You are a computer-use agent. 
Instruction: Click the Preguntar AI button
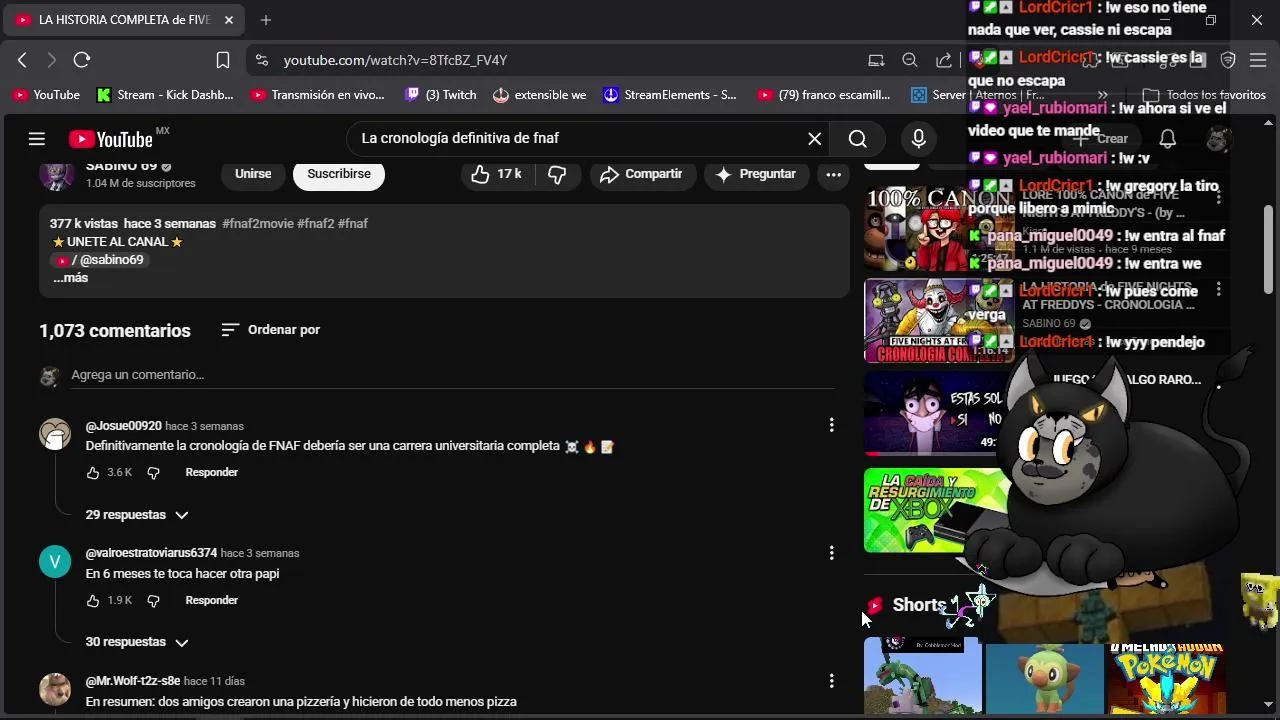(x=756, y=174)
